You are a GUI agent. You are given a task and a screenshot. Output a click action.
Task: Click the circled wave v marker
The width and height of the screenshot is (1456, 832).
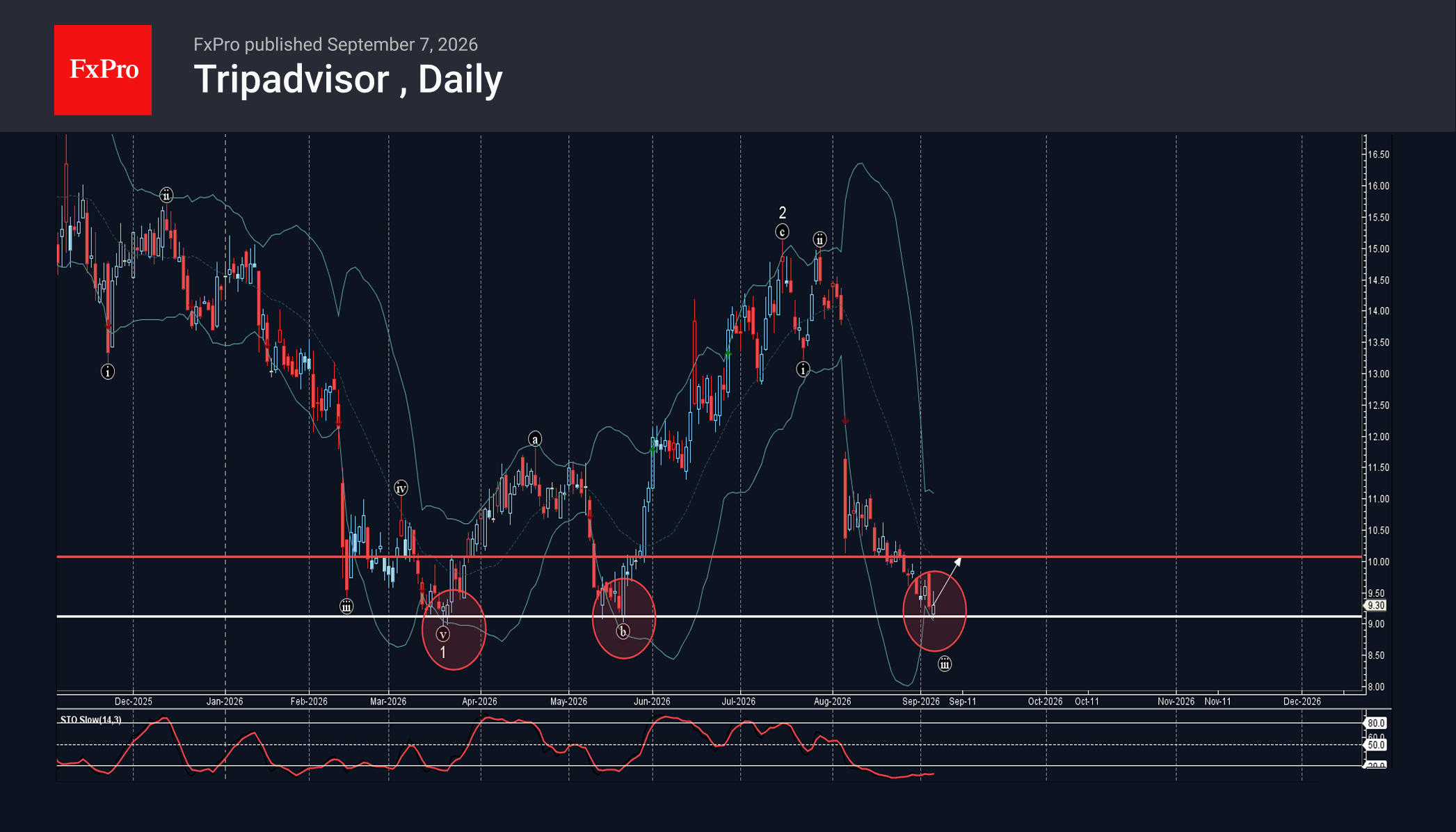tap(442, 634)
